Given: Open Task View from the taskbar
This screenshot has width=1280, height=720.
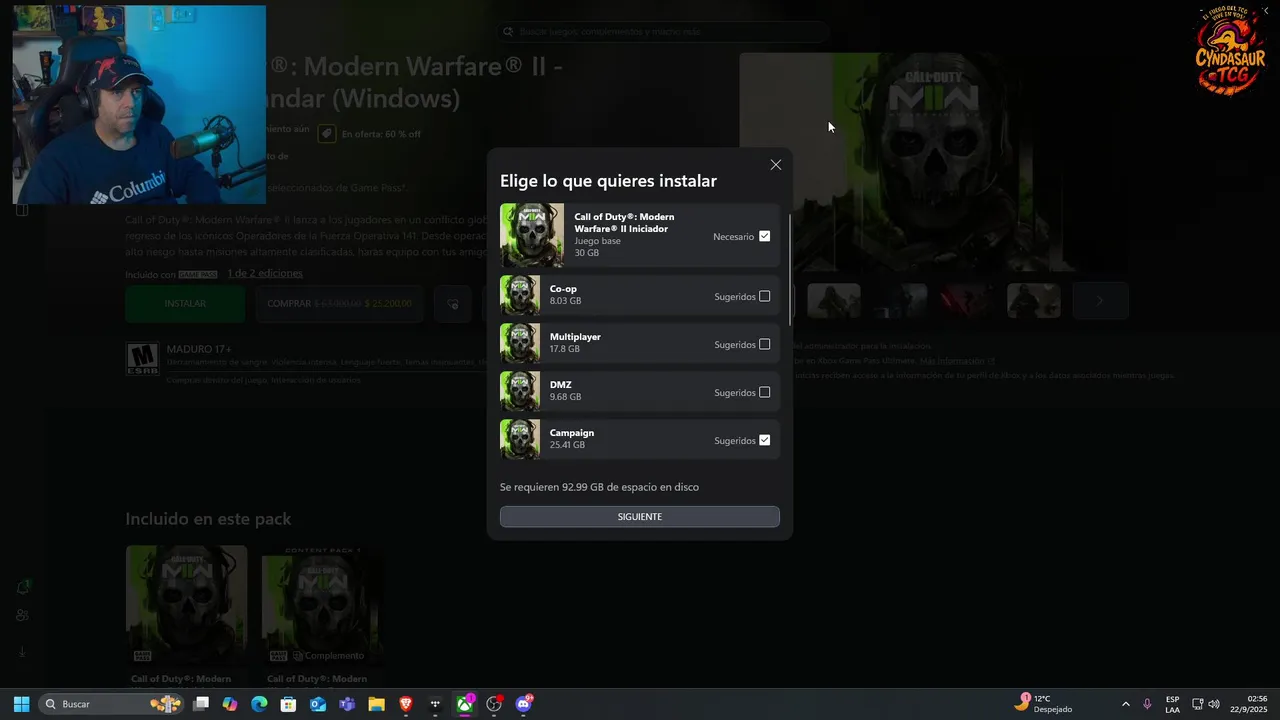Looking at the screenshot, I should 201,704.
